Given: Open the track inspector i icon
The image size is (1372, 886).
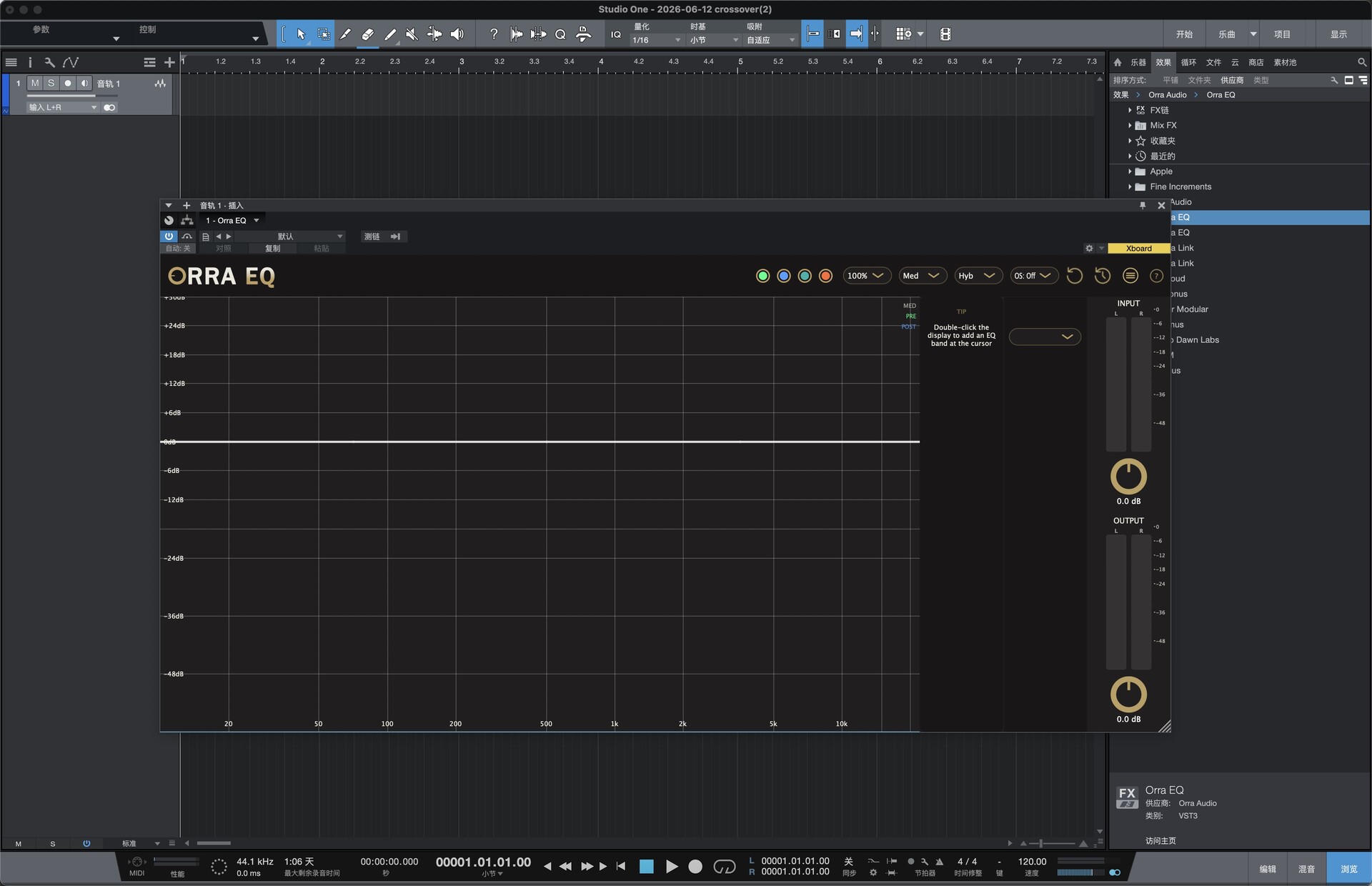Looking at the screenshot, I should tap(30, 62).
